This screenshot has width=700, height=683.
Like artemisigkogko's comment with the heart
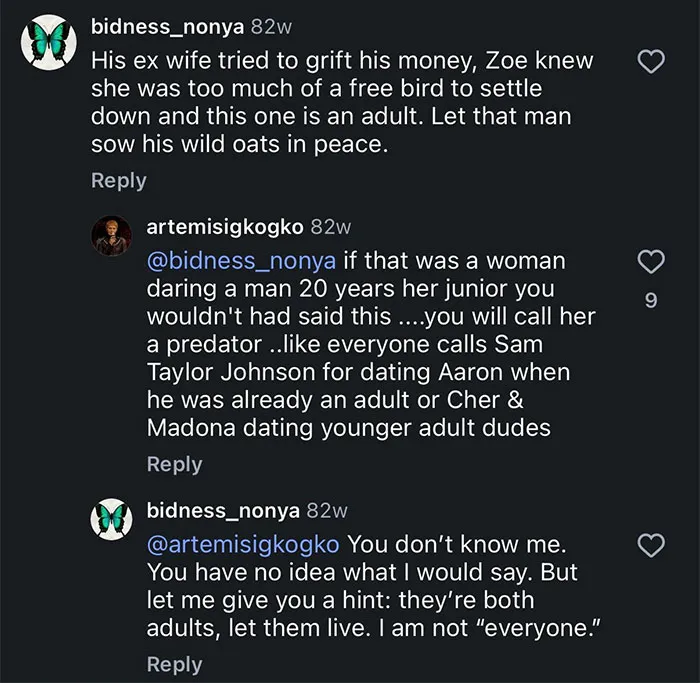[651, 262]
